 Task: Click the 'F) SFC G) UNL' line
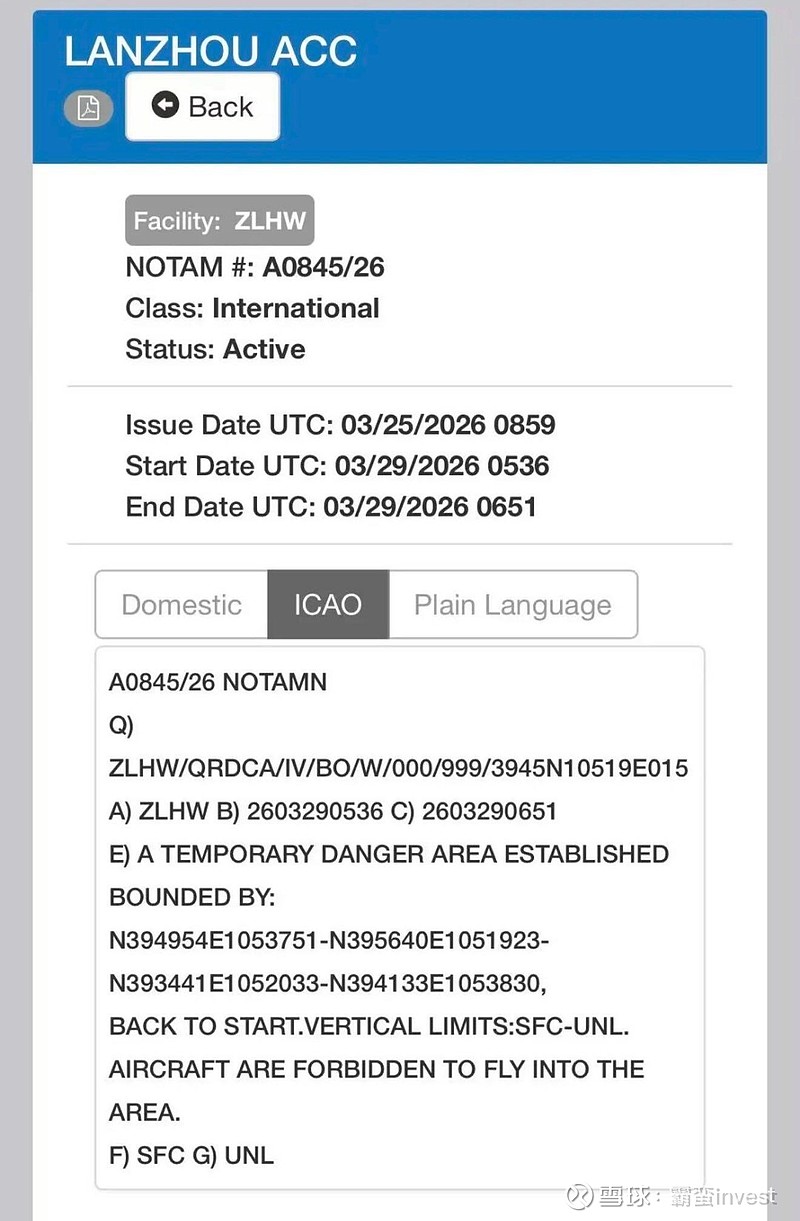tap(191, 1155)
